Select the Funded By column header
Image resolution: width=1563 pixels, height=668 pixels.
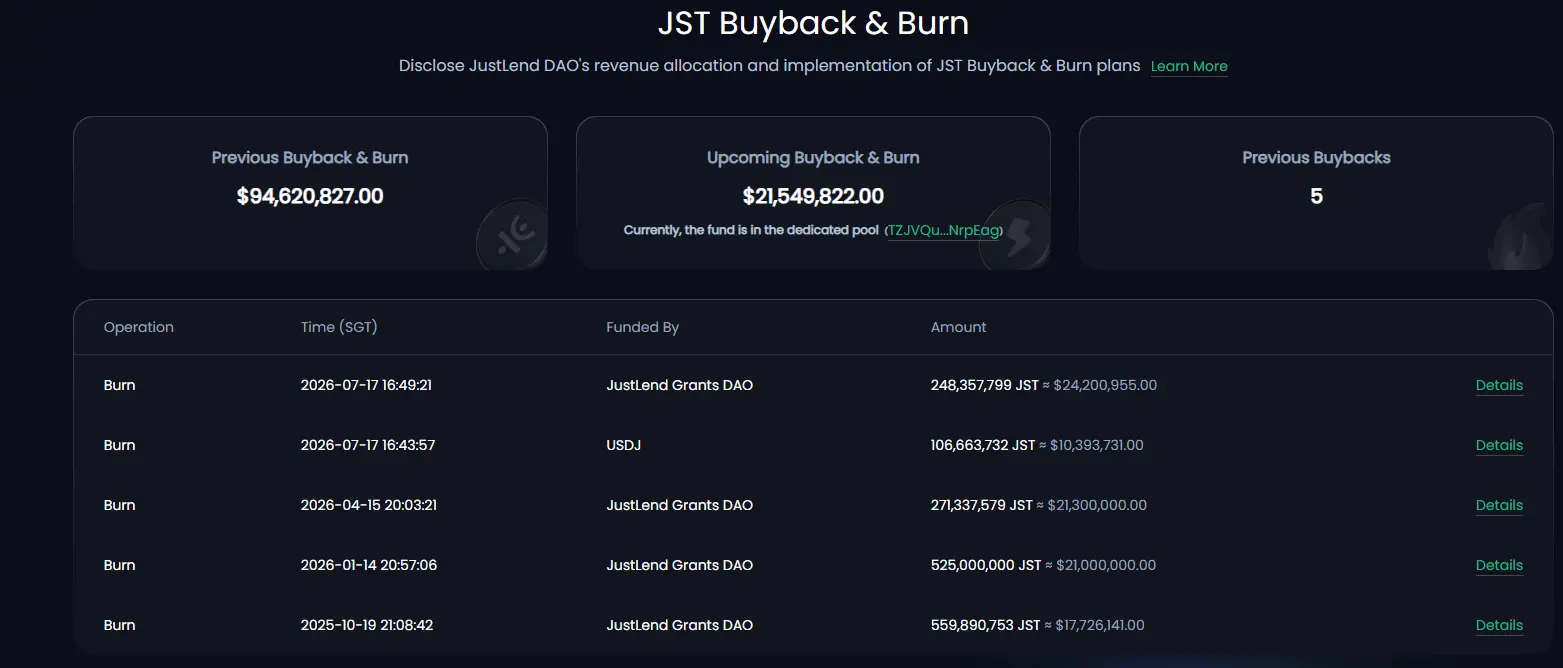(643, 327)
